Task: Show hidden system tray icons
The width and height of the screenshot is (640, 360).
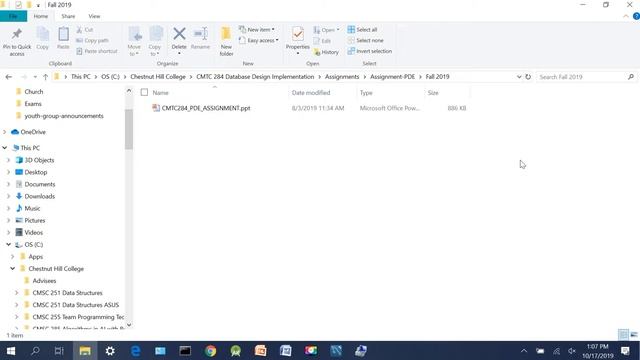Action: tap(524, 351)
